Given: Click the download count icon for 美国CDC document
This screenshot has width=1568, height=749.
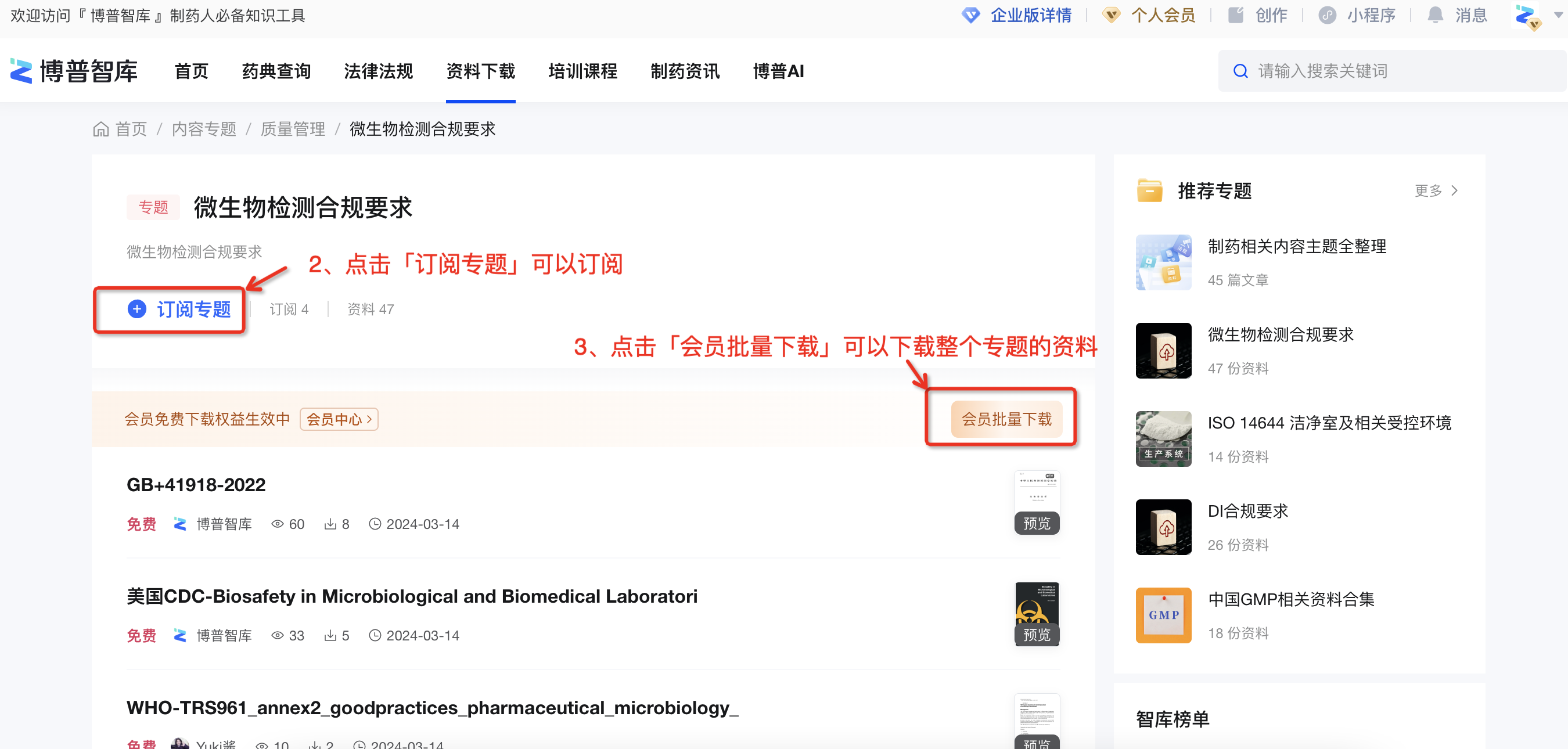Looking at the screenshot, I should 330,635.
